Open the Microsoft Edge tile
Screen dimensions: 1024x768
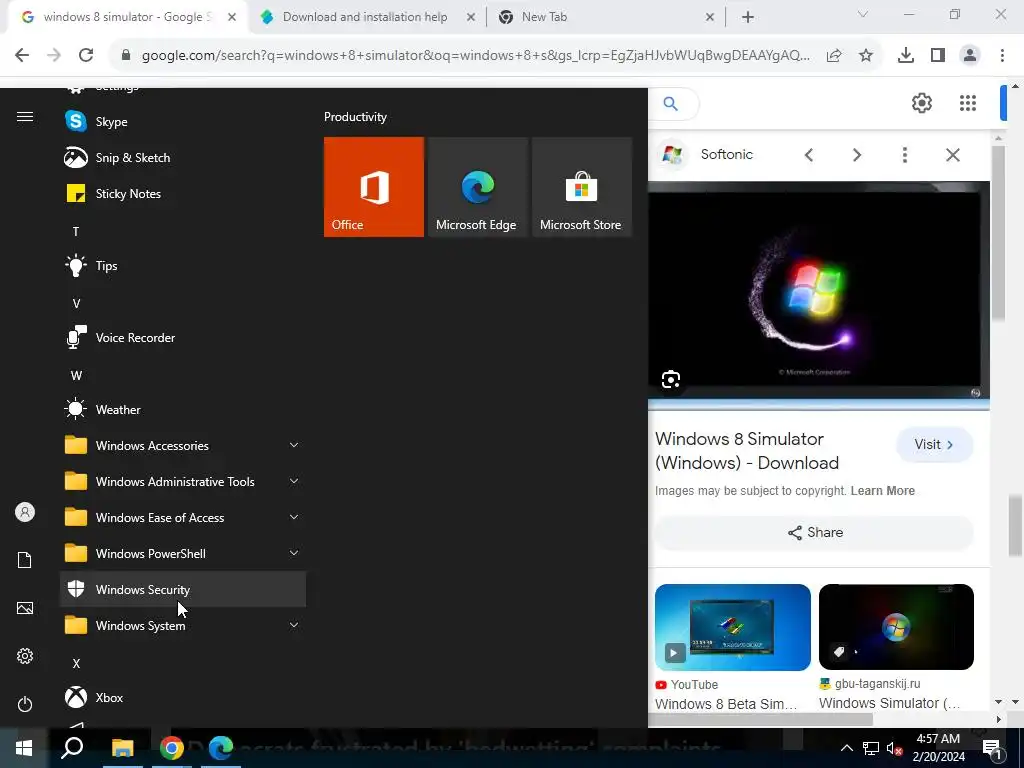[477, 187]
